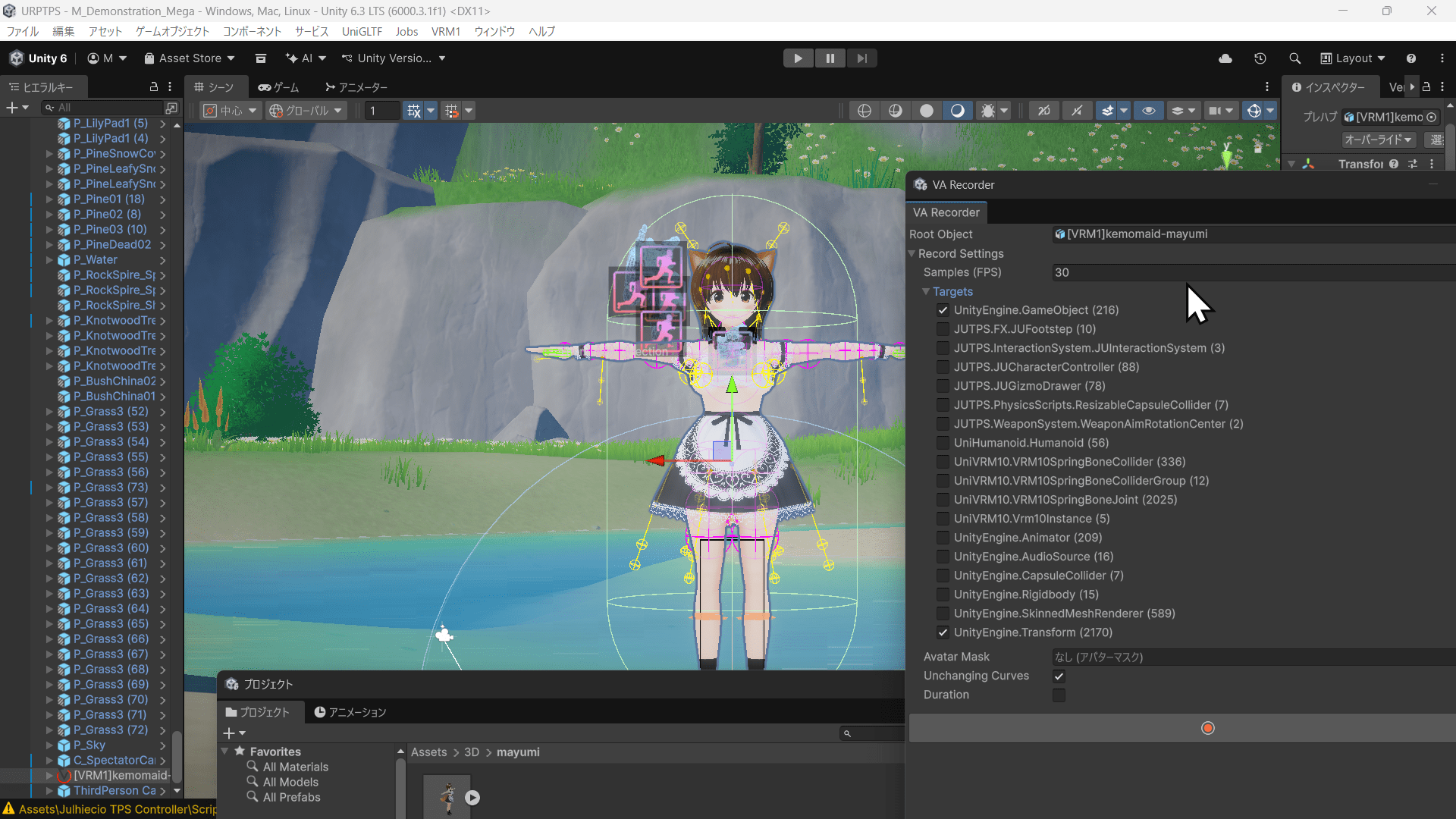The image size is (1456, 819).
Task: Open the pivot 中心 dropdown
Action: [231, 111]
